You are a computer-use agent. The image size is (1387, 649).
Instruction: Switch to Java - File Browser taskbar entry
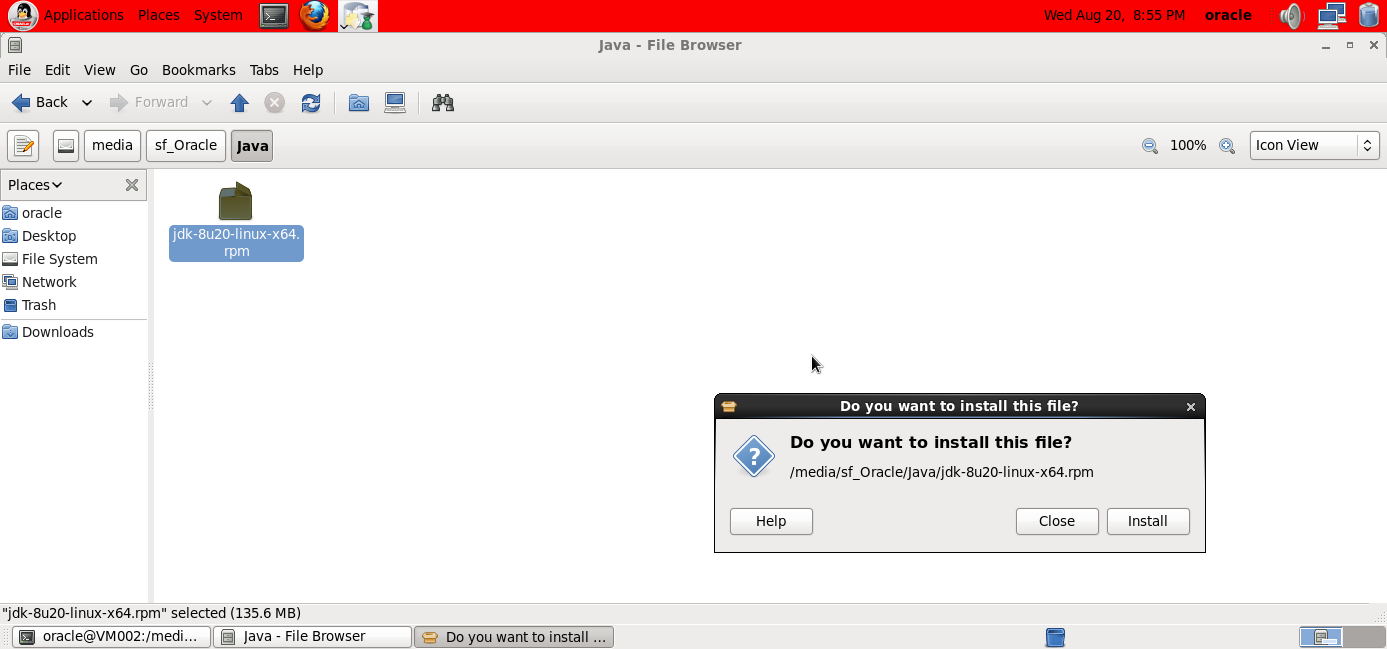coord(313,637)
